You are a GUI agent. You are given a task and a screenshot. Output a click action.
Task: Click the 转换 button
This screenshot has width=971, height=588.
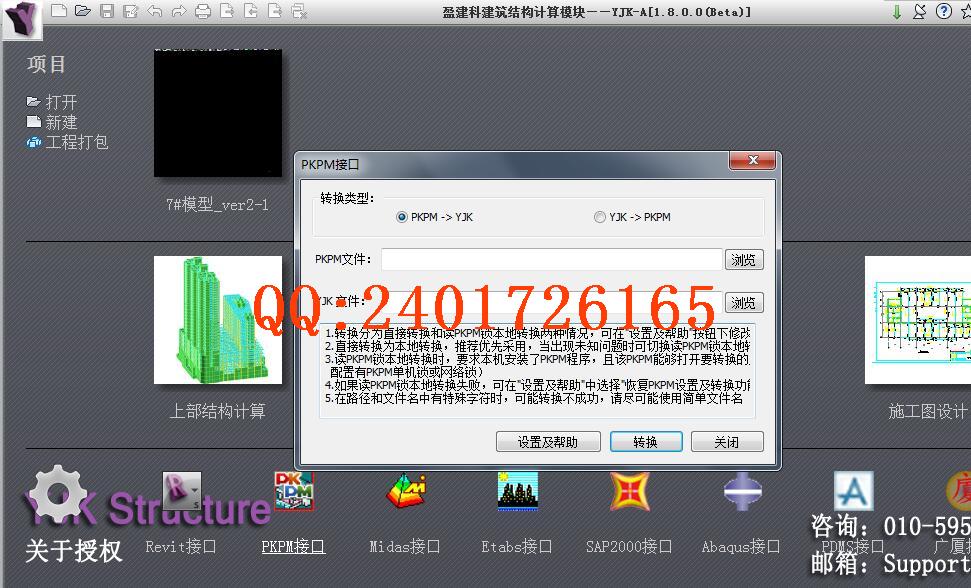[x=646, y=442]
